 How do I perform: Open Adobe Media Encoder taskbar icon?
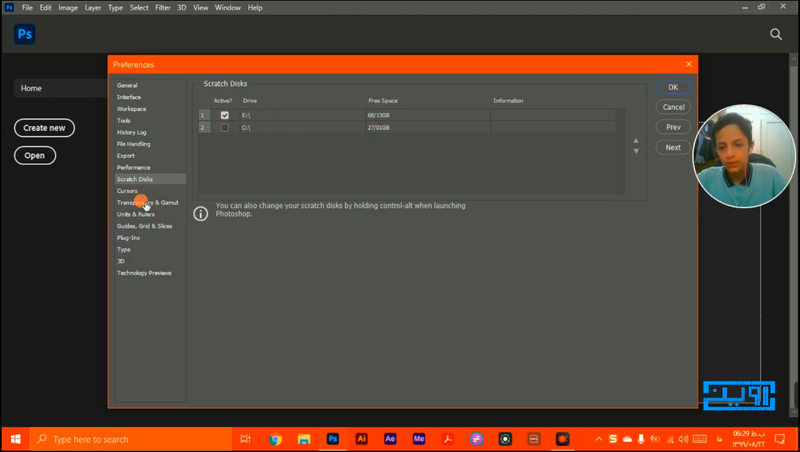click(x=420, y=439)
